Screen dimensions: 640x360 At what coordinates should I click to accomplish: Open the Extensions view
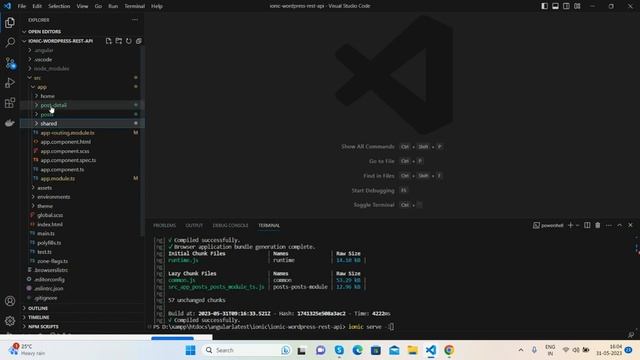click(x=10, y=103)
